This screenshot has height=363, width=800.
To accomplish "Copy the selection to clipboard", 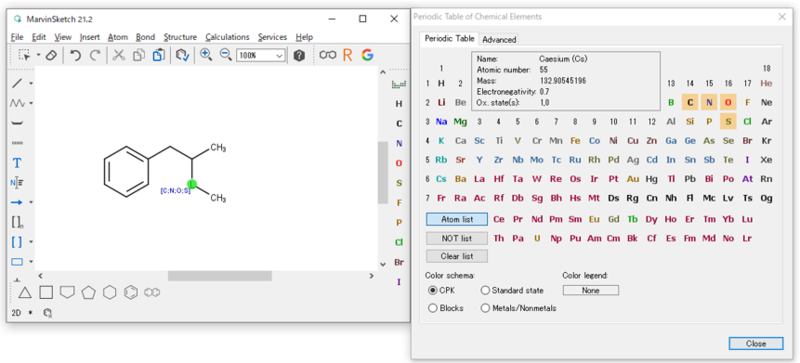I will 139,55.
